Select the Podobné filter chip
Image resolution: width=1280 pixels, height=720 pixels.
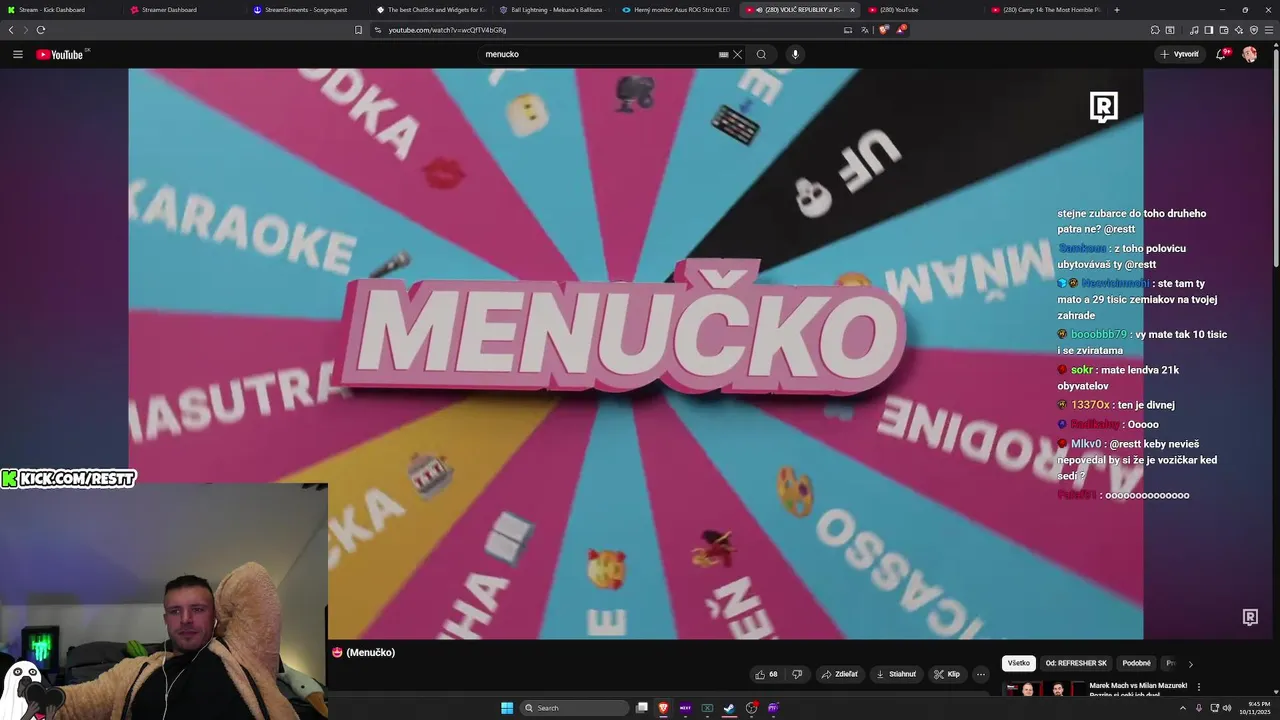[1136, 663]
